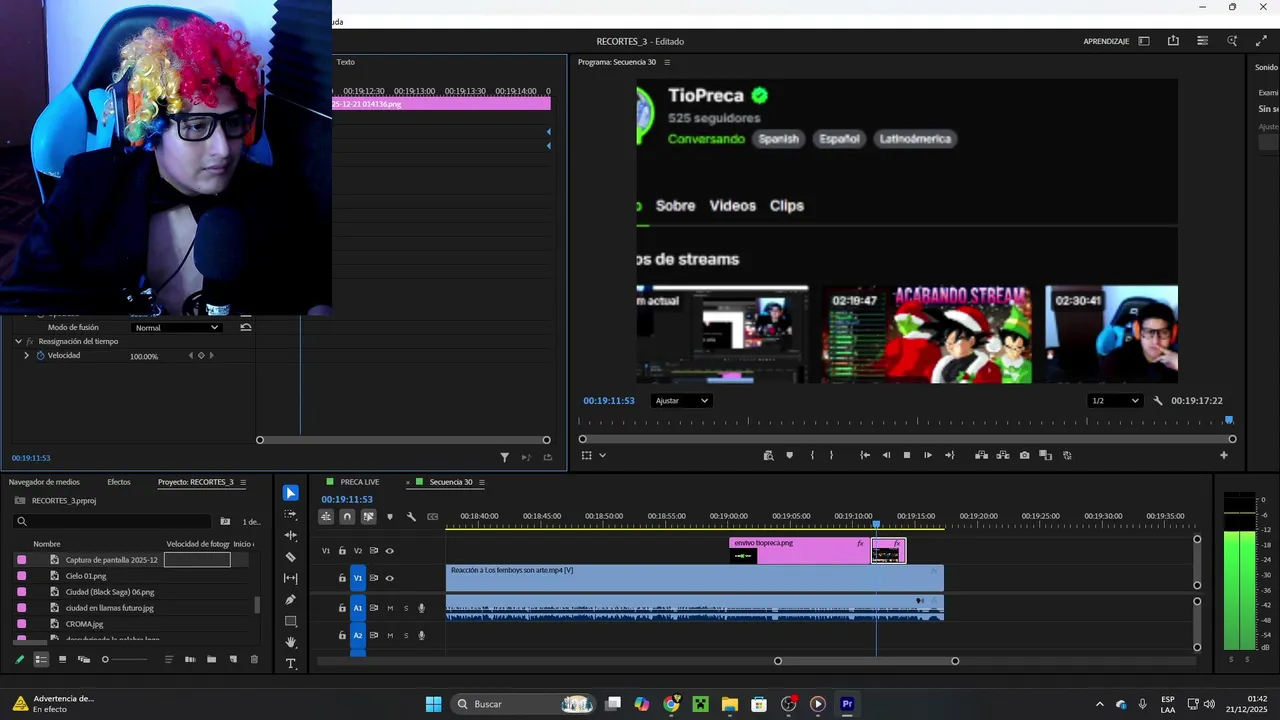Collapse Reasignación del tiempo section
The height and width of the screenshot is (720, 1280).
click(x=18, y=341)
